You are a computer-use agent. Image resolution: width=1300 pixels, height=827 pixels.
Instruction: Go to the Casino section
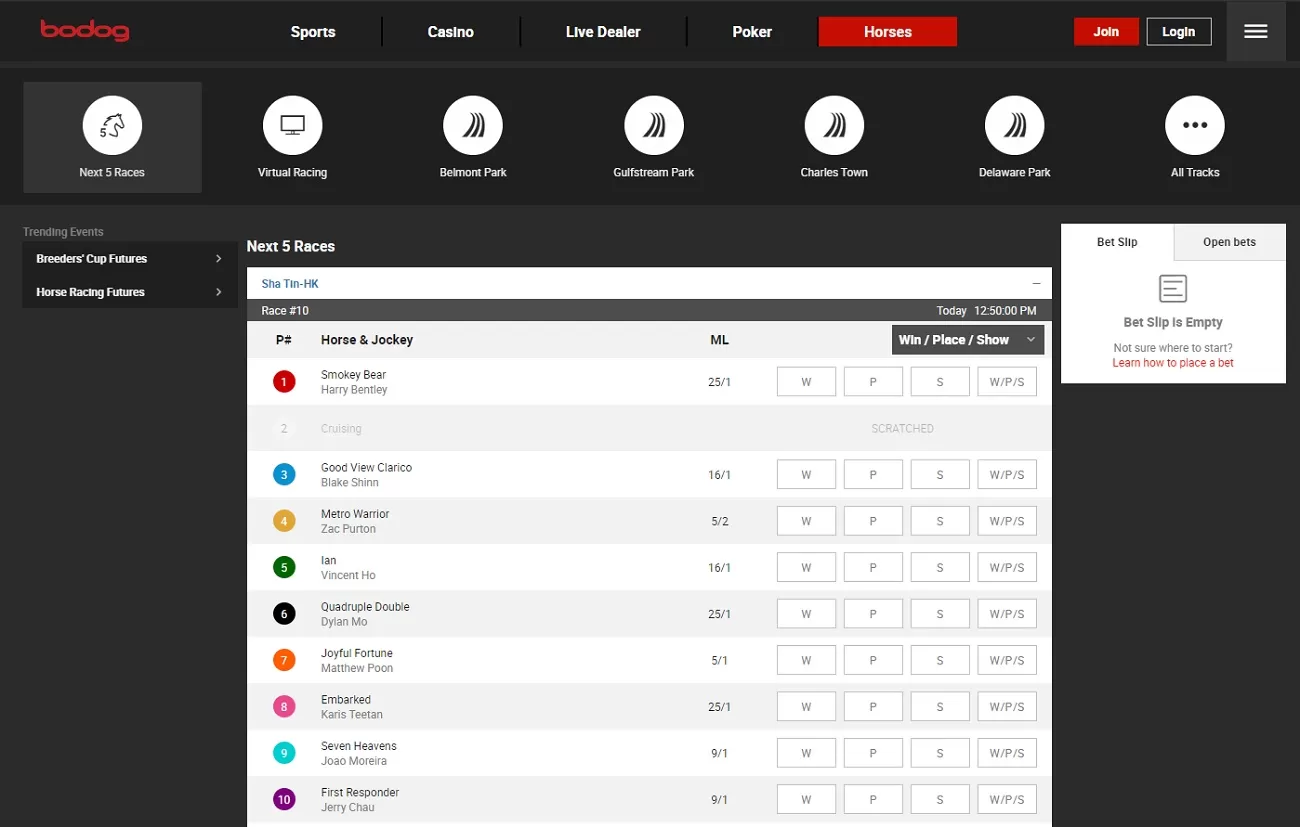(451, 32)
